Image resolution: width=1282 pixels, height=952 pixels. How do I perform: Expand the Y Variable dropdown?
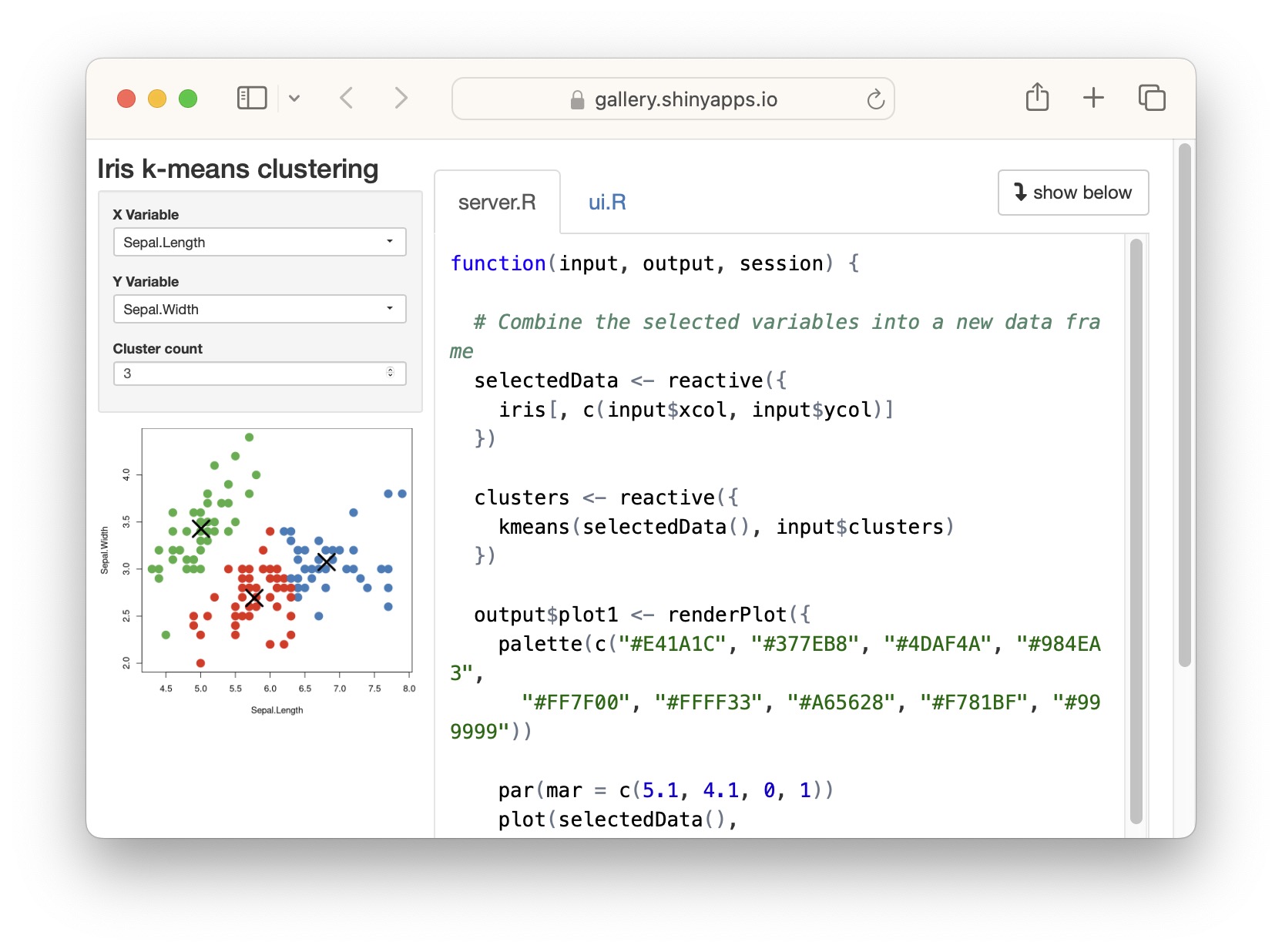[259, 310]
